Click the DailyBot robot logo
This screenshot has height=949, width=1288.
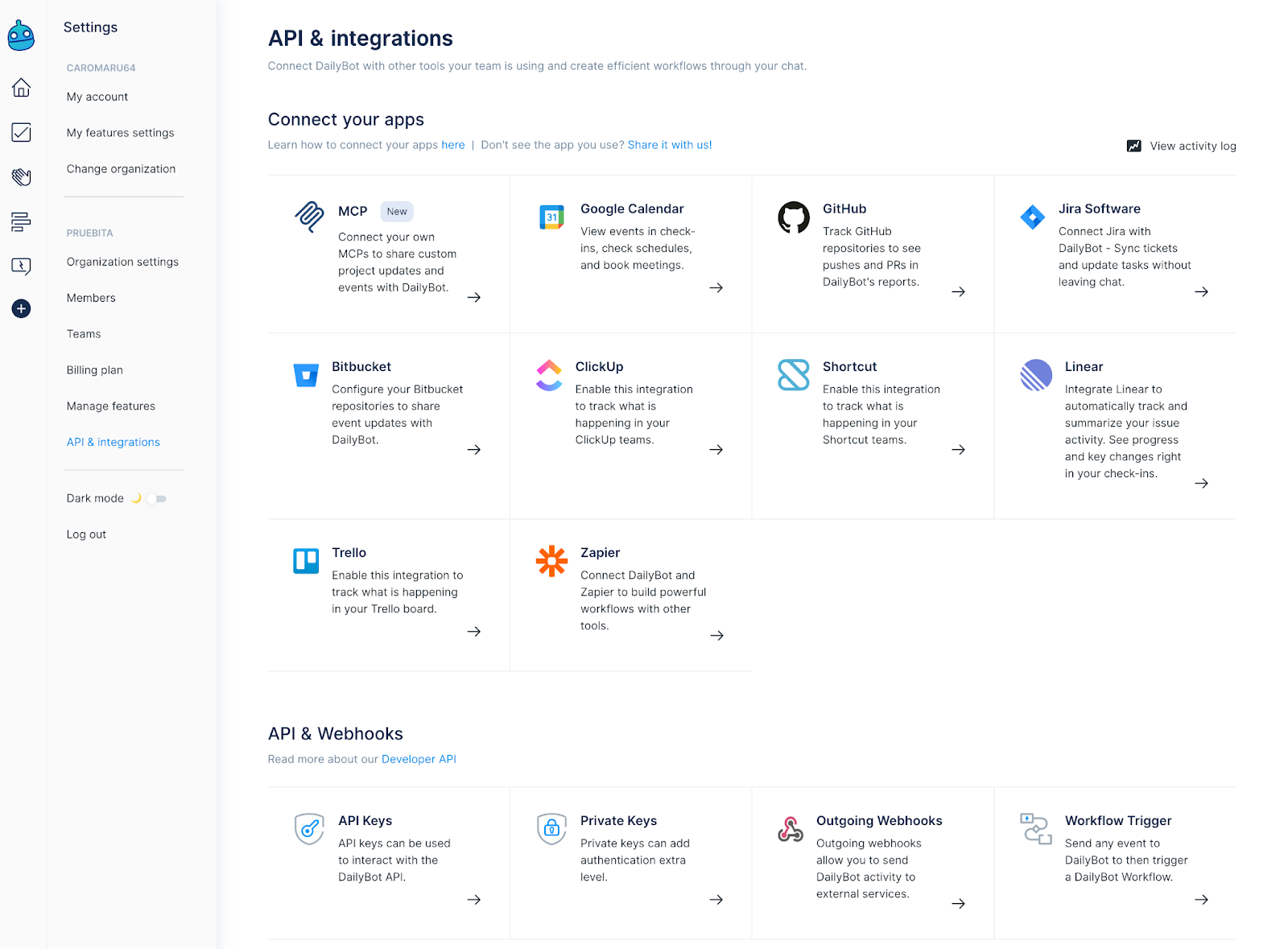[21, 36]
